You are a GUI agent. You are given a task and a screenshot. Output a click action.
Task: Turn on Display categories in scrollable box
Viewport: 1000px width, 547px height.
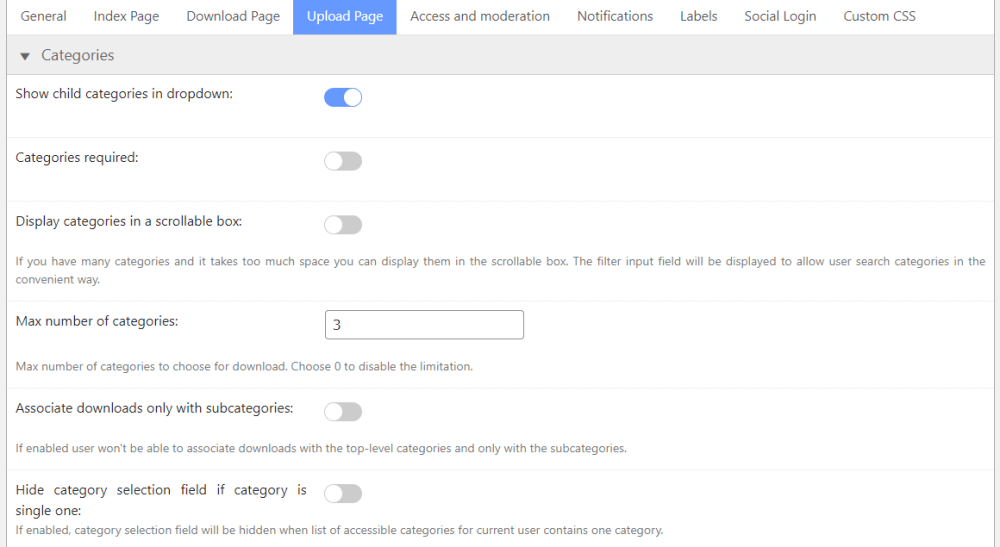tap(343, 225)
